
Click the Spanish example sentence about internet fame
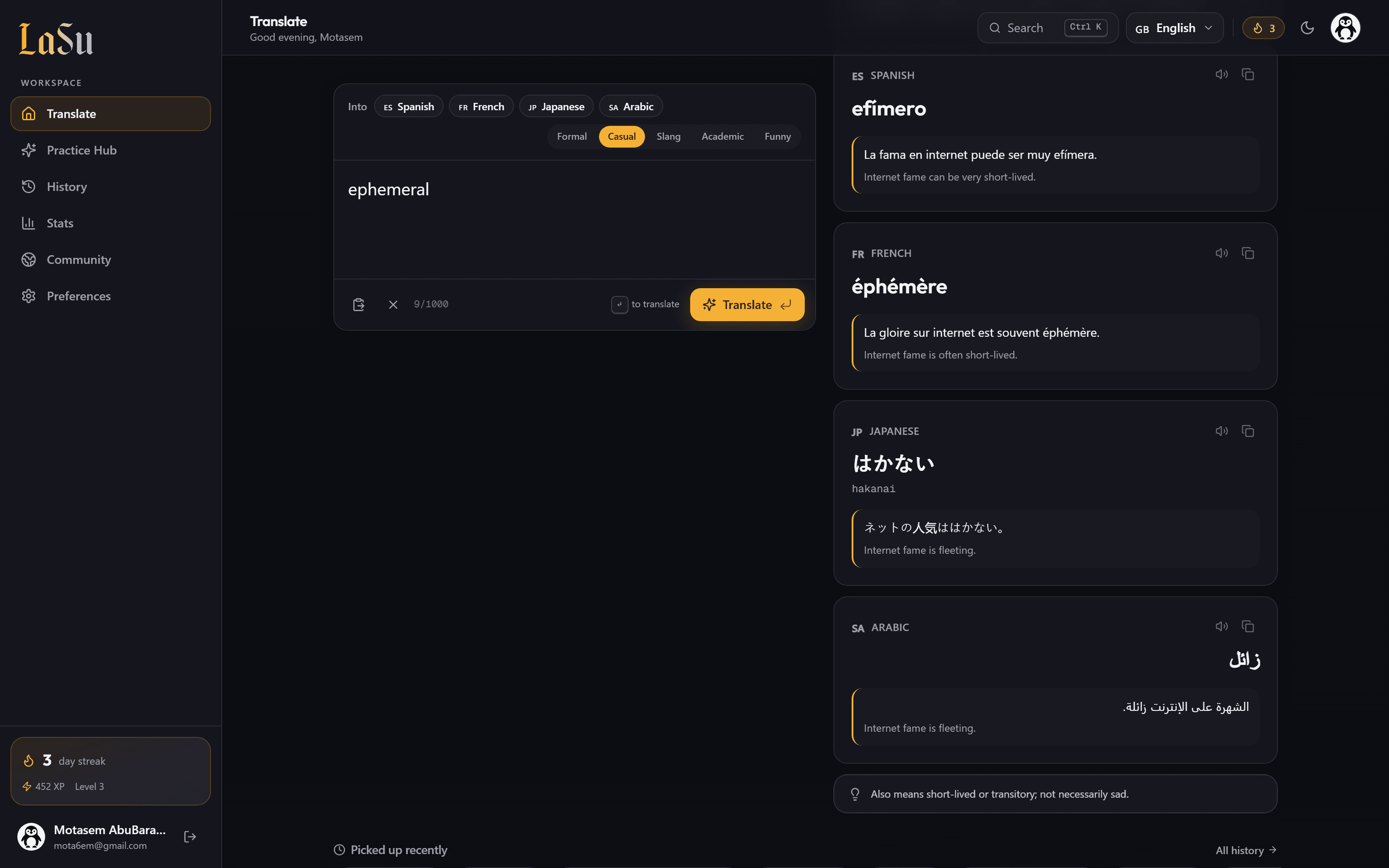[980, 155]
